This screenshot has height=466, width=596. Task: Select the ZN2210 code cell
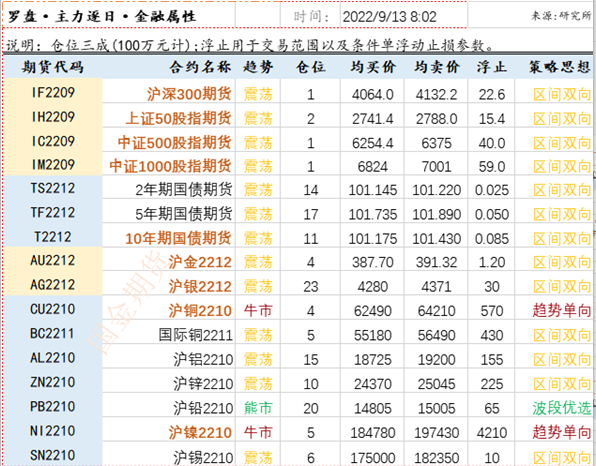[x=53, y=382]
